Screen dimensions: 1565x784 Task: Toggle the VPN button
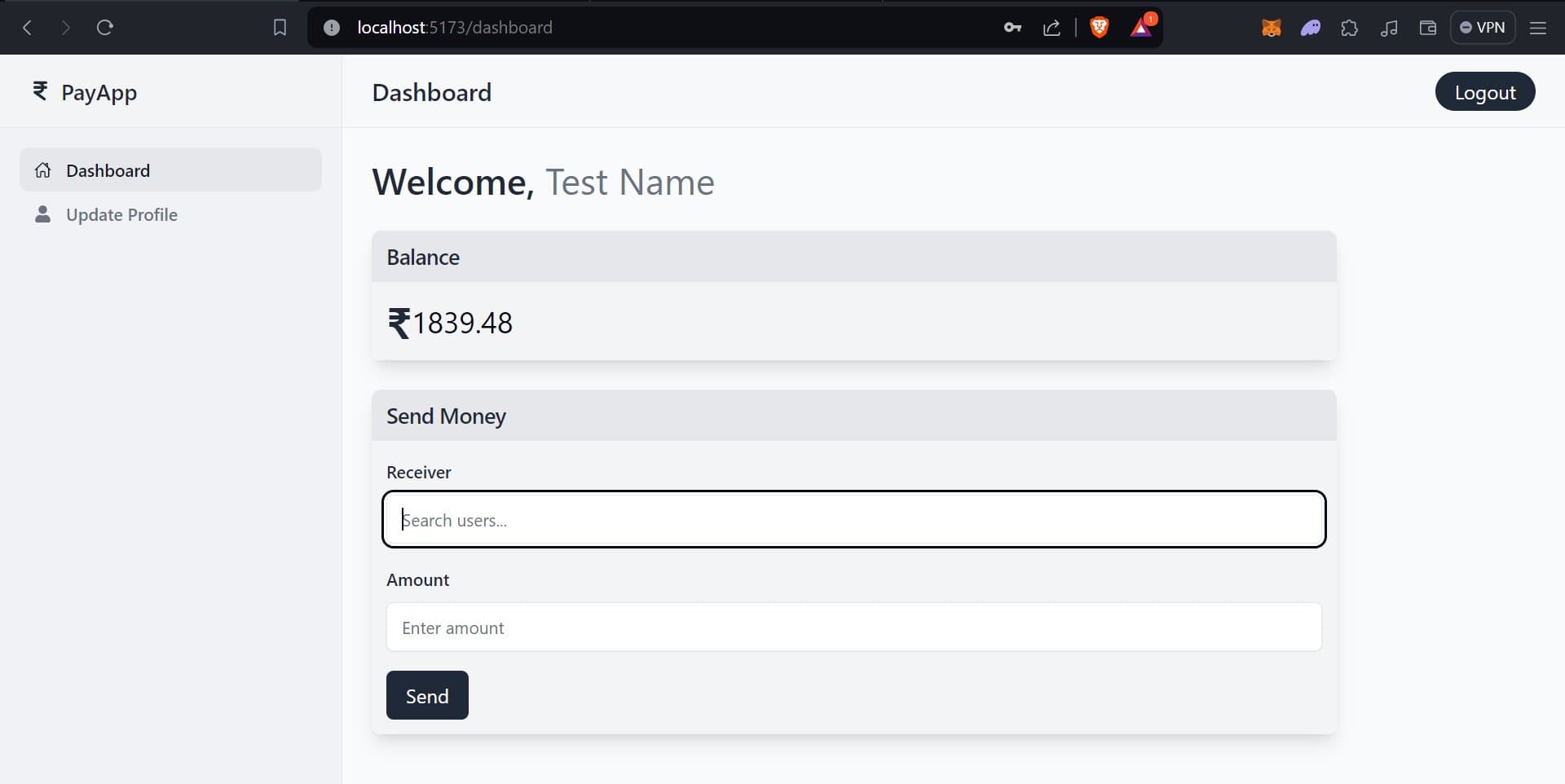coord(1482,28)
